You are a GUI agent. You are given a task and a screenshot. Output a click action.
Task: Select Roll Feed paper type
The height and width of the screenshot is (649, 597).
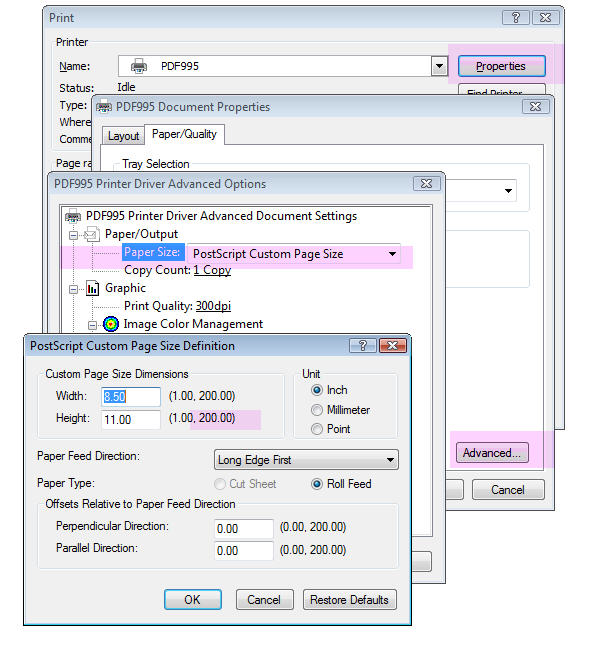(317, 484)
